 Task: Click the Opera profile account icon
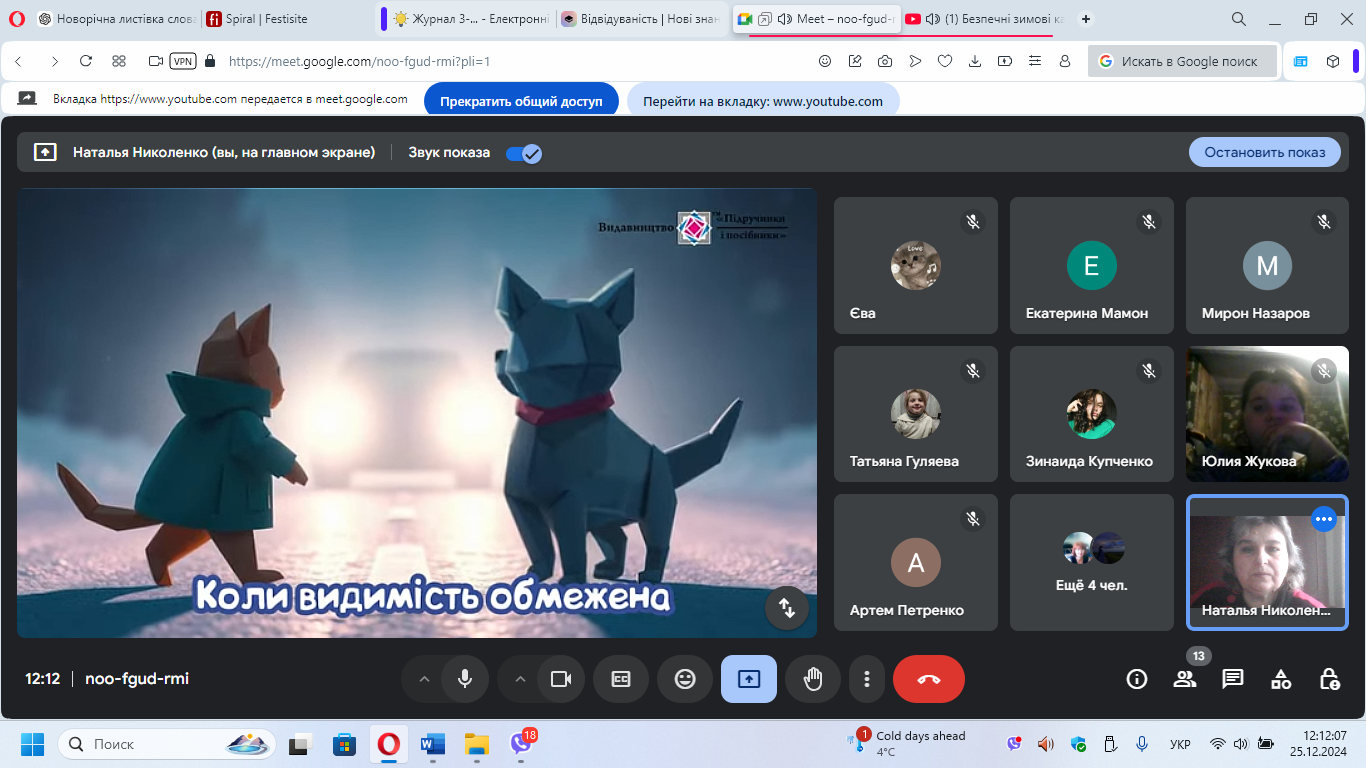tap(1065, 61)
